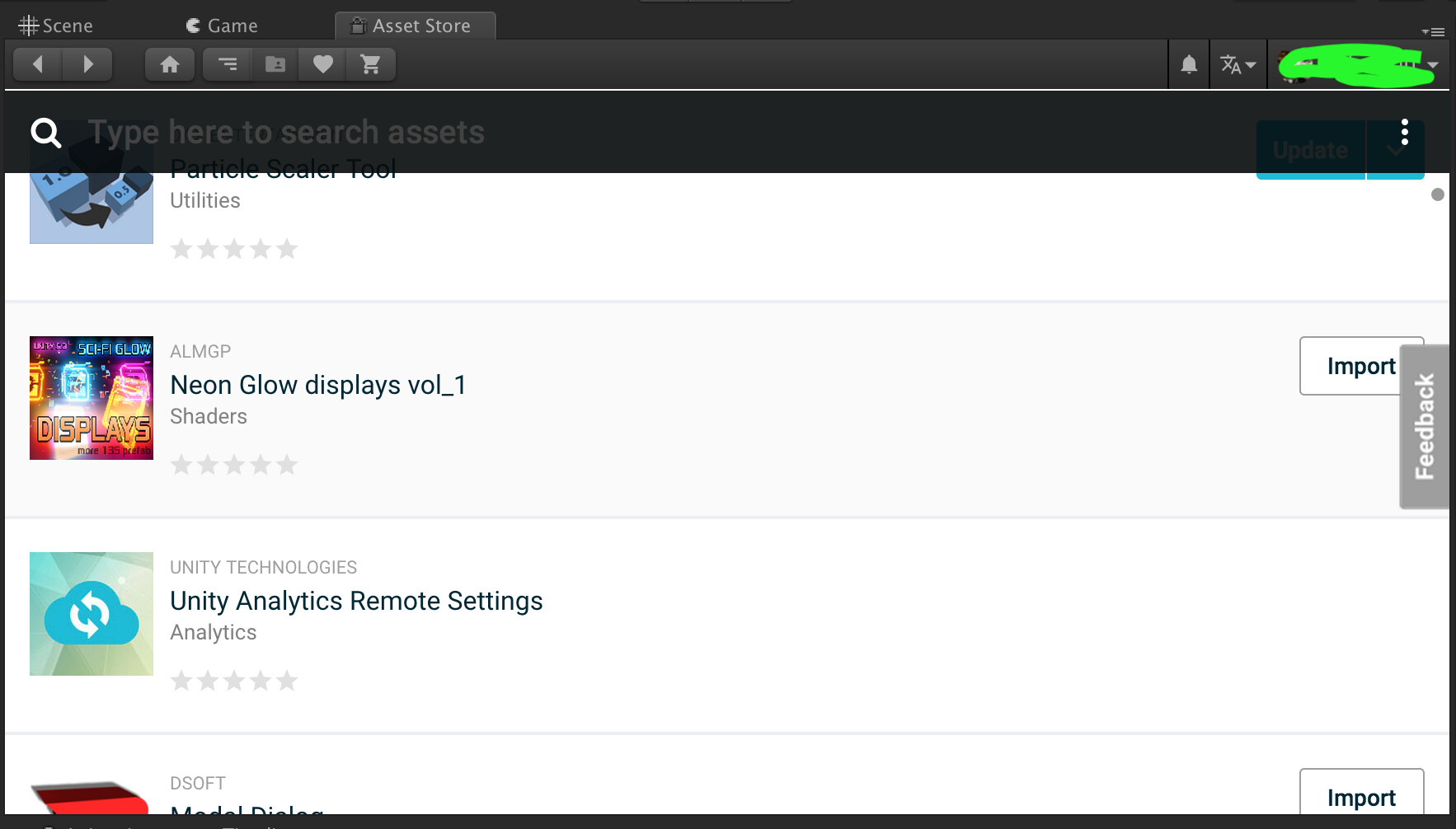This screenshot has width=1456, height=829.
Task: Open My Assets folder icon
Action: tap(275, 64)
